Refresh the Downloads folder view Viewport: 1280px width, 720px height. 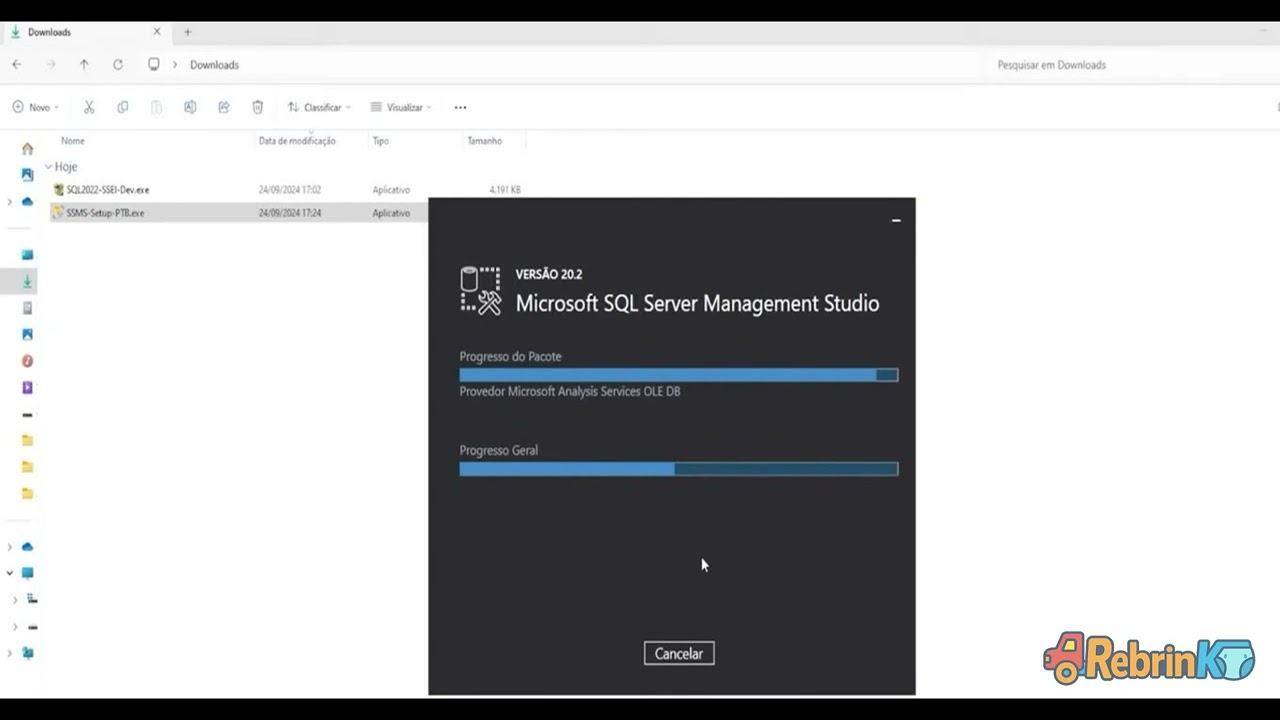118,64
